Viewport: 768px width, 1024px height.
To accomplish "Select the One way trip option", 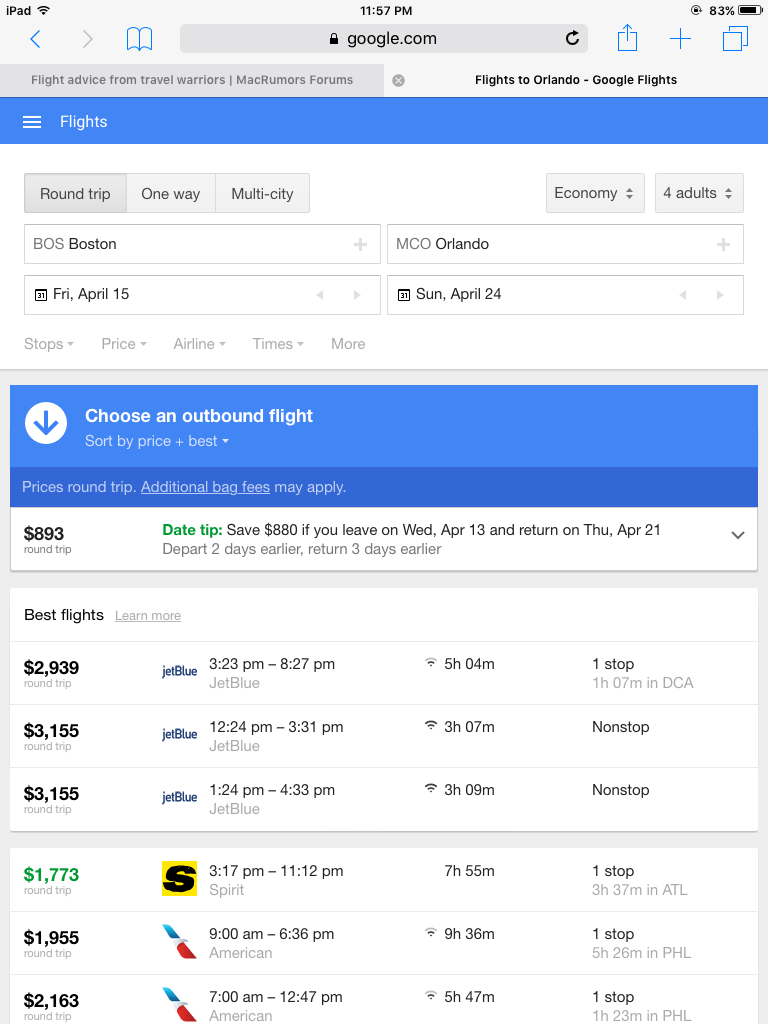I will tap(170, 193).
